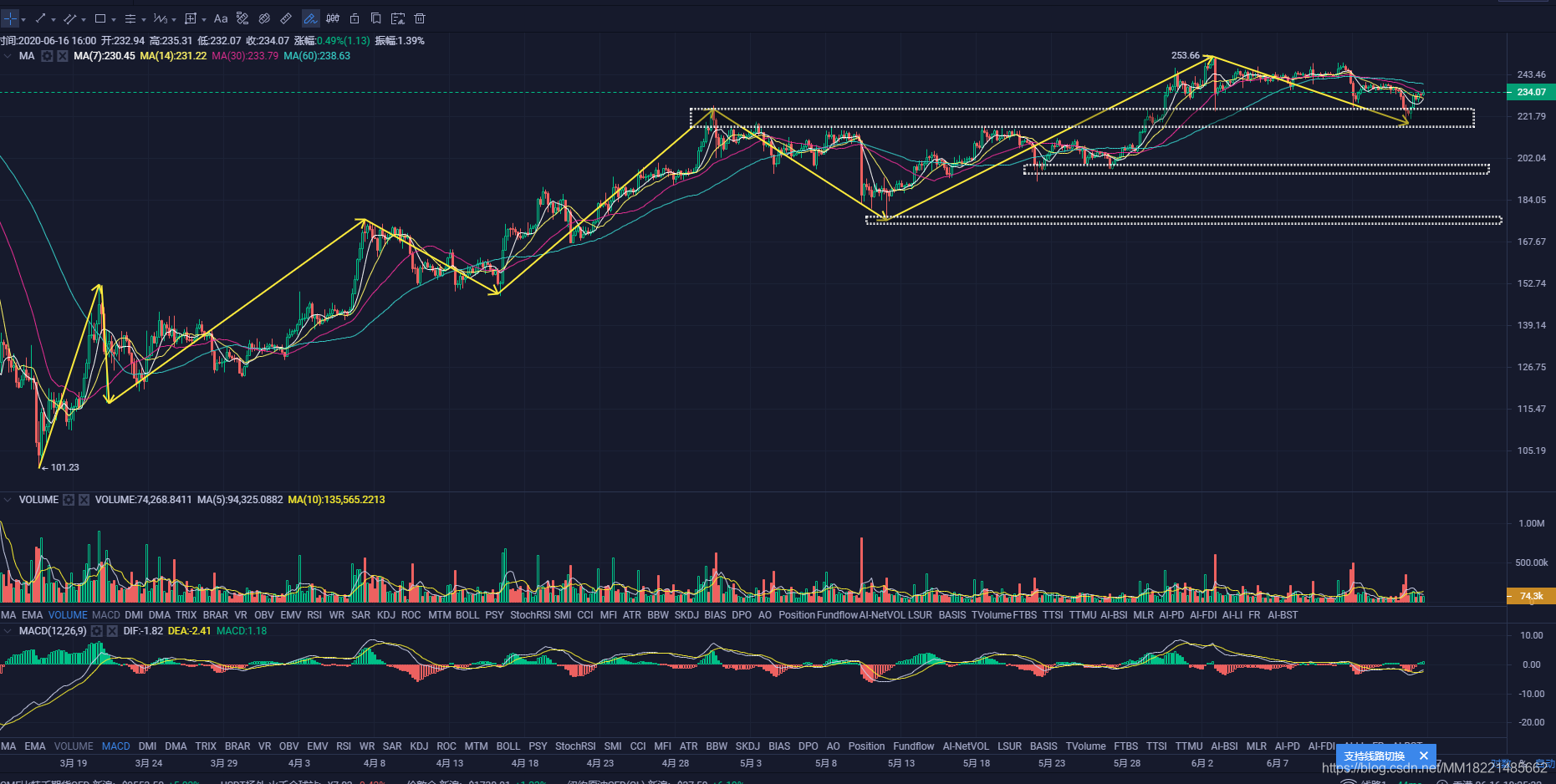The width and height of the screenshot is (1556, 784).
Task: Toggle the highlighted freehand drawing pen
Action: point(310,18)
